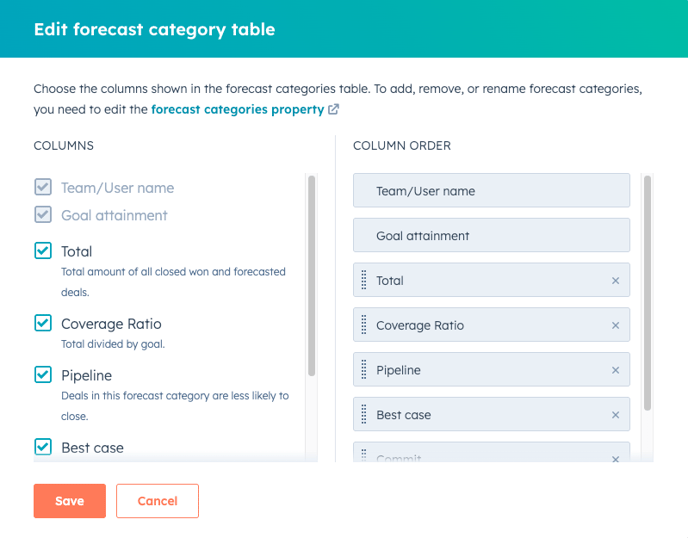
Task: Click drag handle on Pipeline item
Action: point(364,369)
